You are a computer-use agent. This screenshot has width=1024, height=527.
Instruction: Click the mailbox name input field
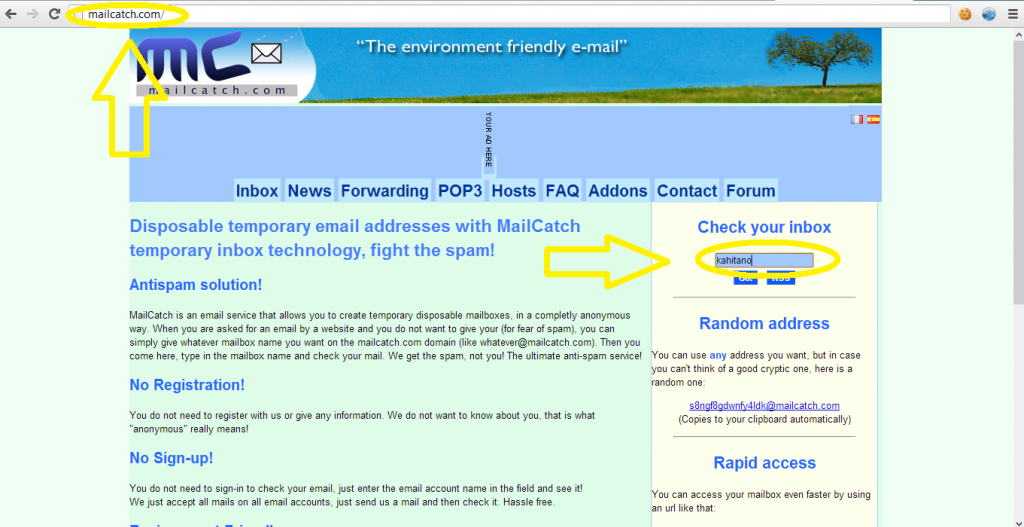coord(764,260)
